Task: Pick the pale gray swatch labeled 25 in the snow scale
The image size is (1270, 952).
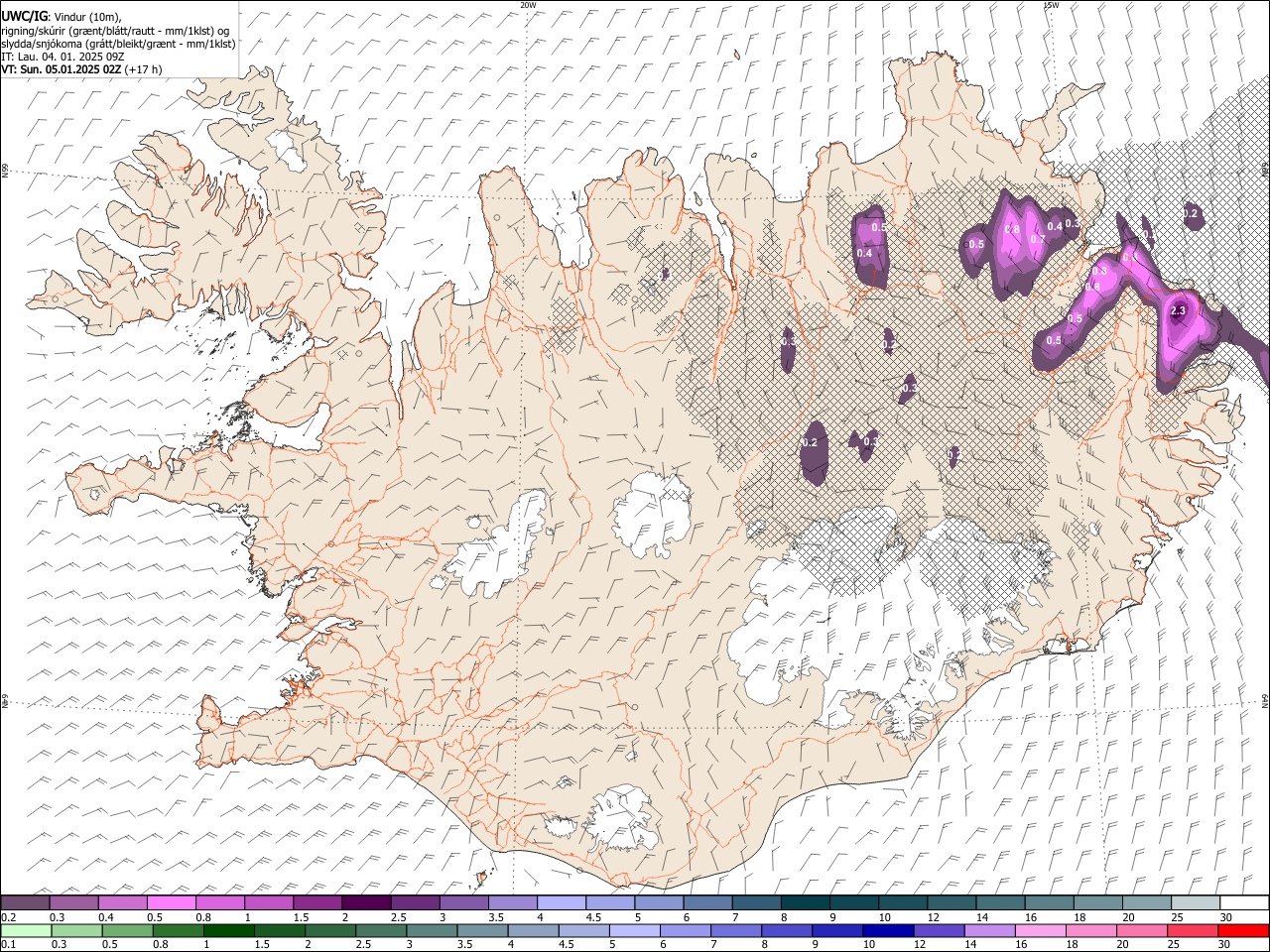Action: (1196, 903)
